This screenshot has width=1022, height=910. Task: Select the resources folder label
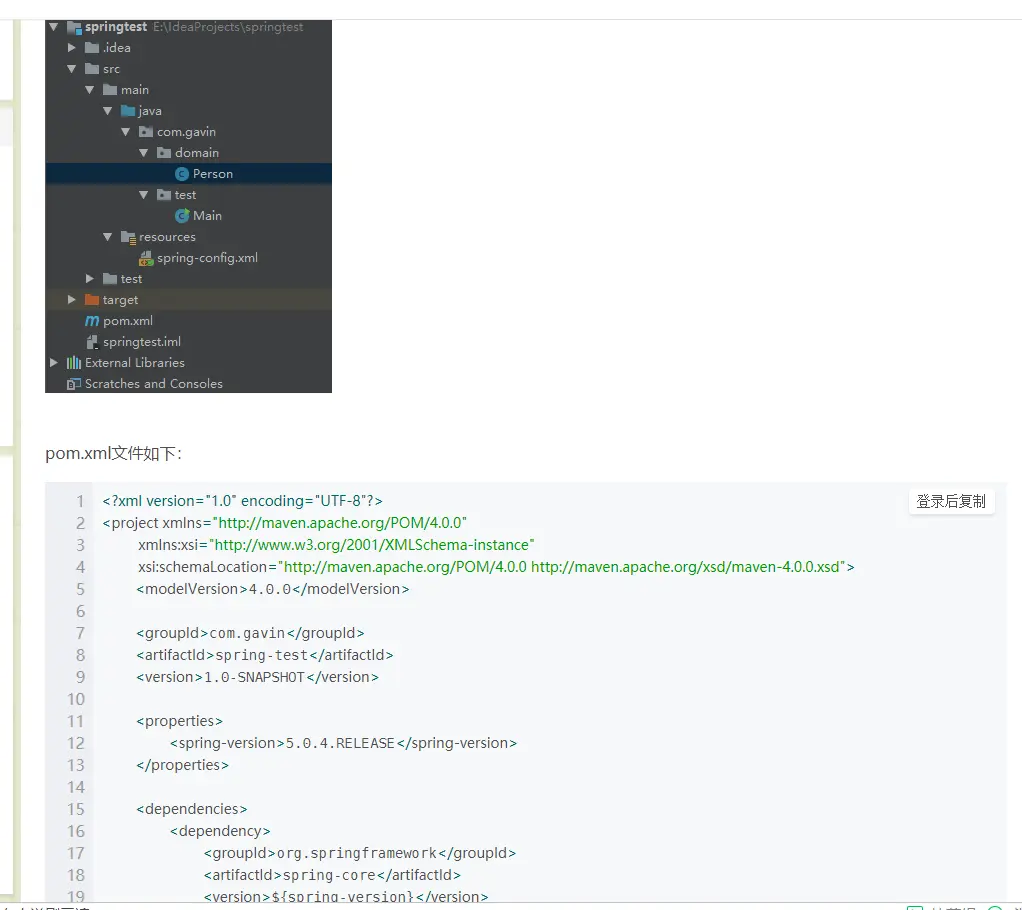tap(167, 237)
